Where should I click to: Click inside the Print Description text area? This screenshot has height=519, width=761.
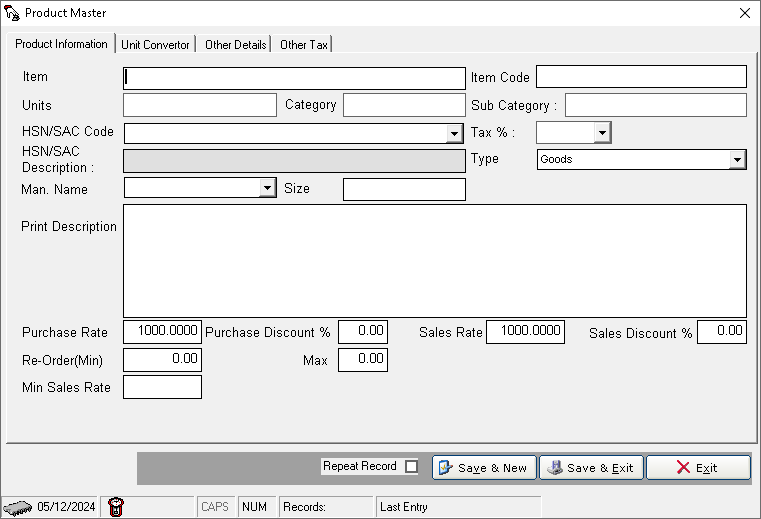coord(435,261)
